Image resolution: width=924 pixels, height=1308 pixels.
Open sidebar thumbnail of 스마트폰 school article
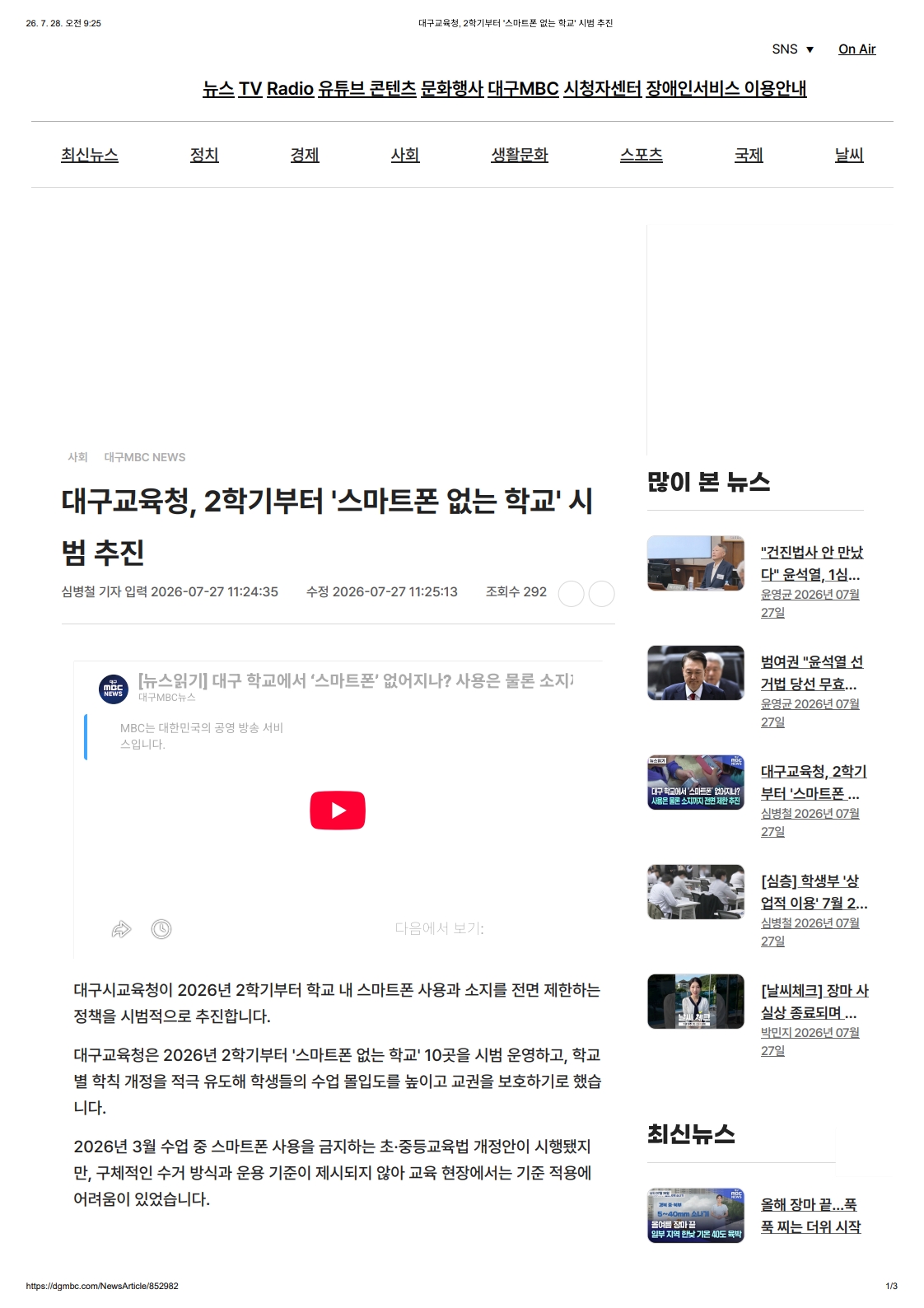click(x=696, y=782)
